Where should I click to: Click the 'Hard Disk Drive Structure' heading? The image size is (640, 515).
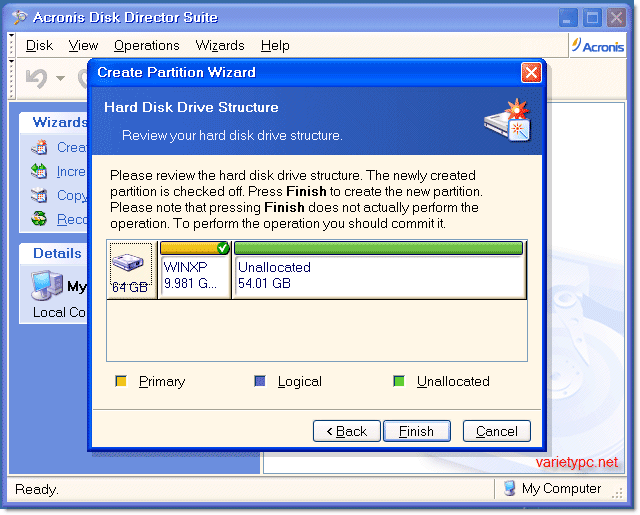pos(191,107)
